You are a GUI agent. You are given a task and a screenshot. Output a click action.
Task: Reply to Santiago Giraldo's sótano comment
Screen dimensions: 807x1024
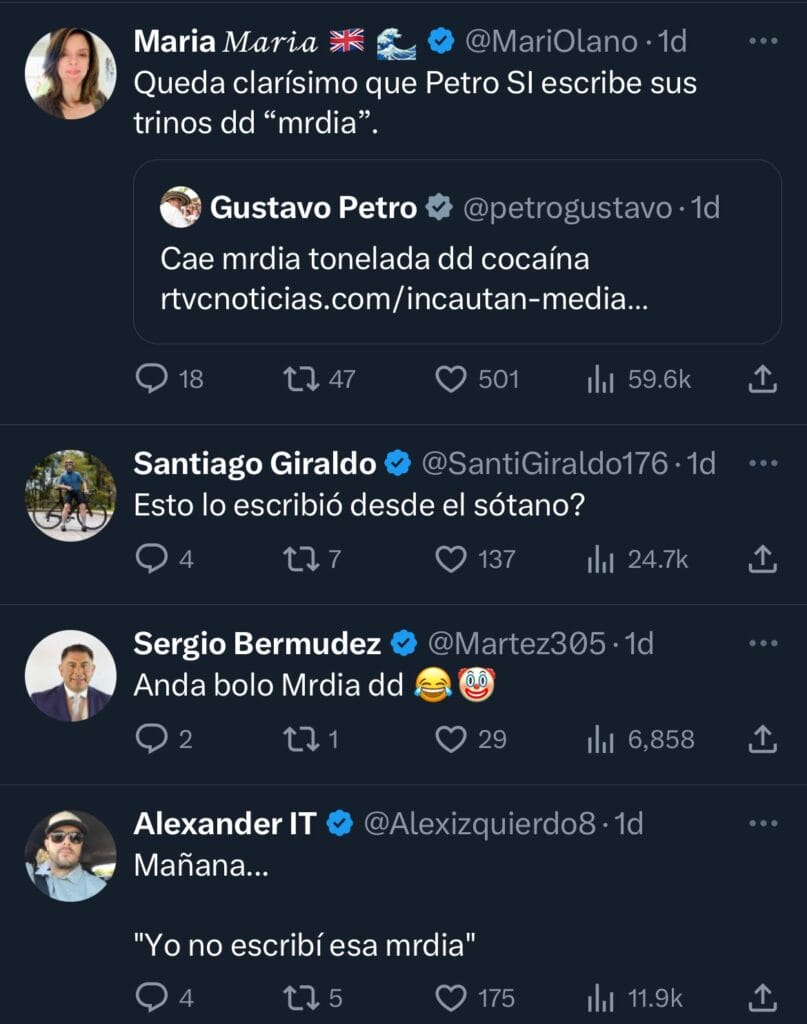tap(151, 558)
